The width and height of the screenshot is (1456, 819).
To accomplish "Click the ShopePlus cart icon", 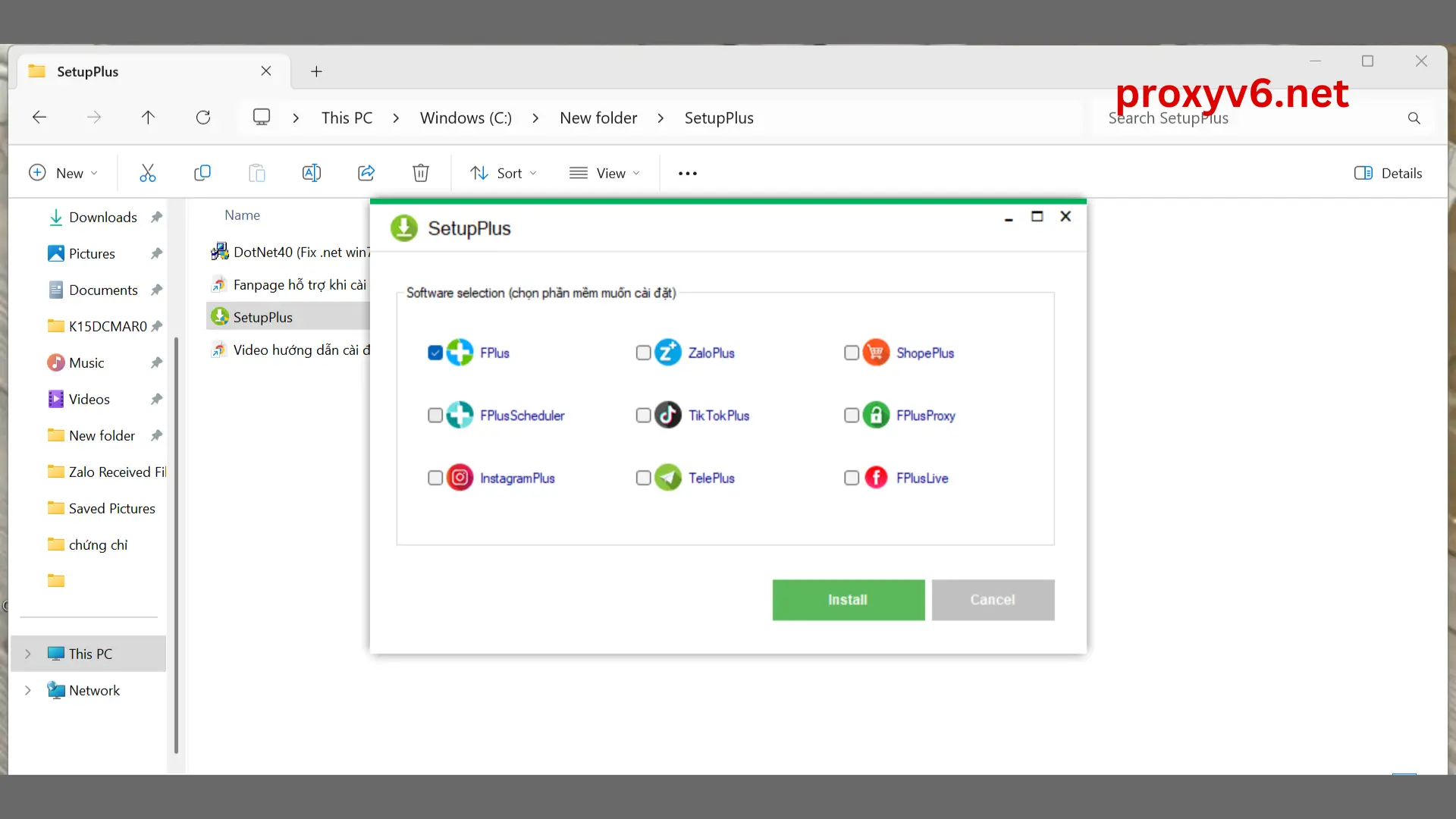I will pyautogui.click(x=876, y=353).
